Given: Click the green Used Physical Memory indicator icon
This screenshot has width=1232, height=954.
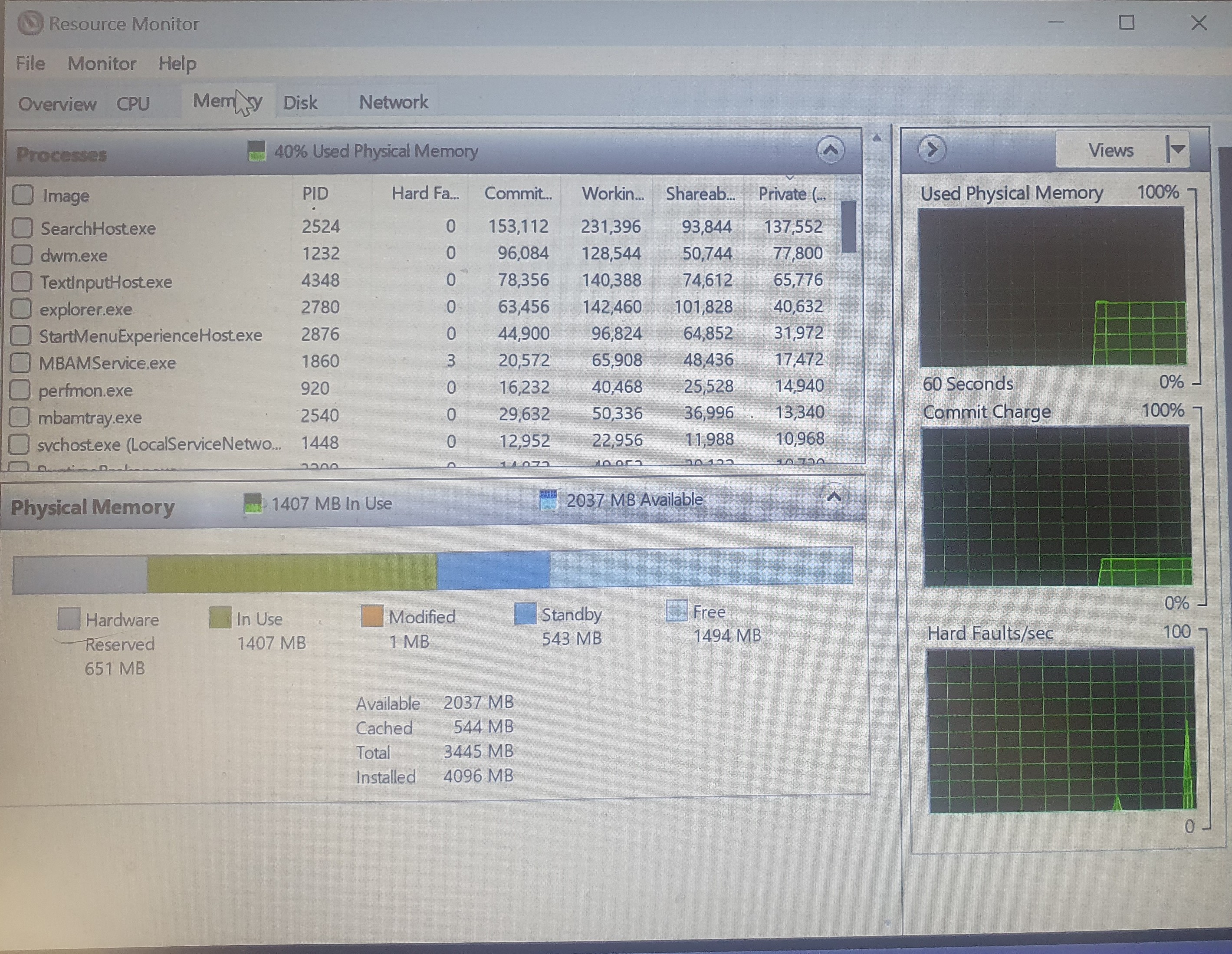Looking at the screenshot, I should (256, 150).
